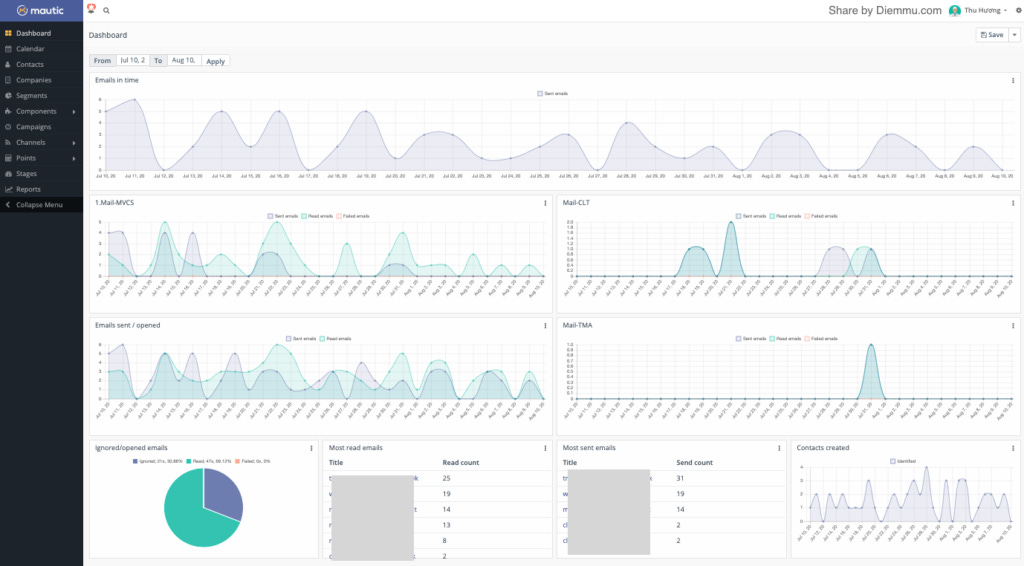The height and width of the screenshot is (566, 1024).
Task: Click the Points sidebar icon
Action: (8, 158)
